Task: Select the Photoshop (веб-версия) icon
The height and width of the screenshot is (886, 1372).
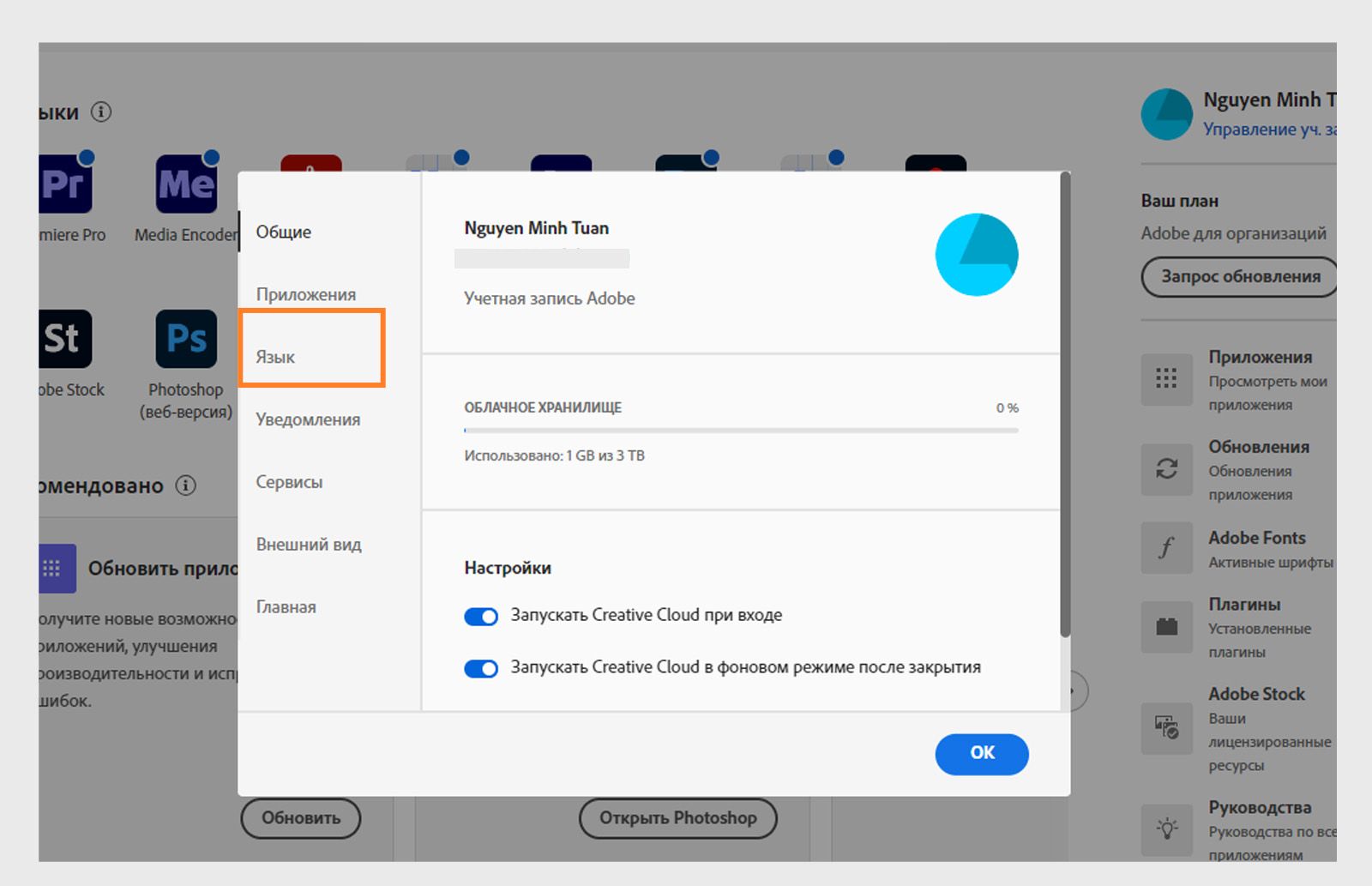Action: click(x=185, y=340)
